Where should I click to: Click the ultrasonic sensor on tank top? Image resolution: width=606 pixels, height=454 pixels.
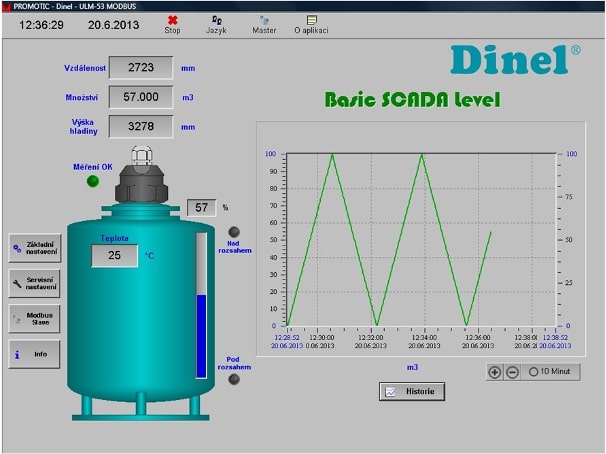pos(141,175)
